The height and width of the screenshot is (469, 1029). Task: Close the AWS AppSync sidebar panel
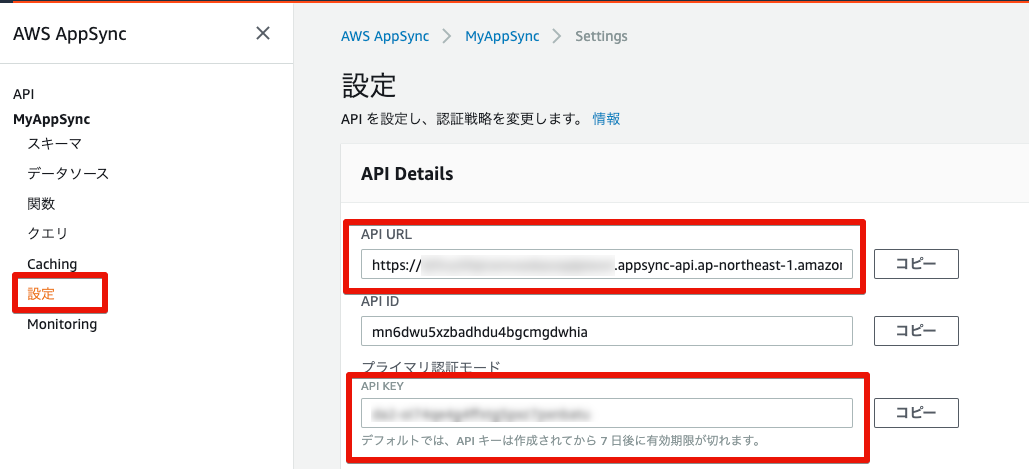pyautogui.click(x=263, y=33)
